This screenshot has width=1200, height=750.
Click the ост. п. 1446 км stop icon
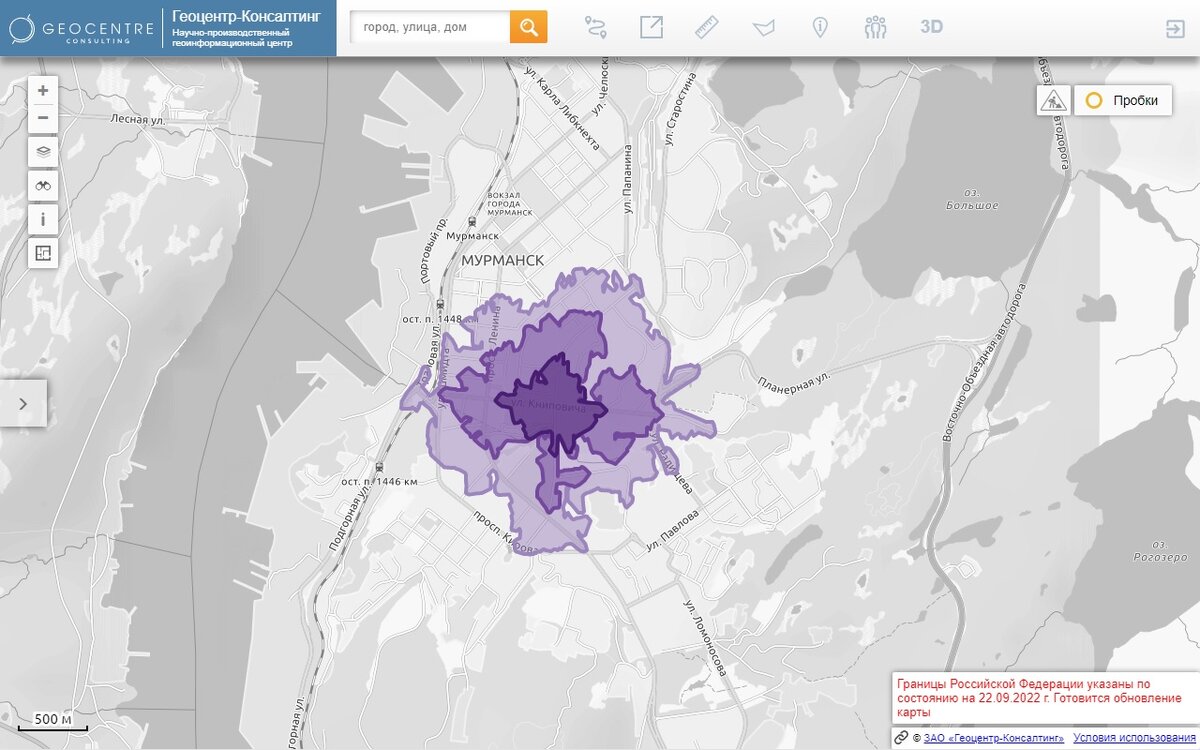378,466
